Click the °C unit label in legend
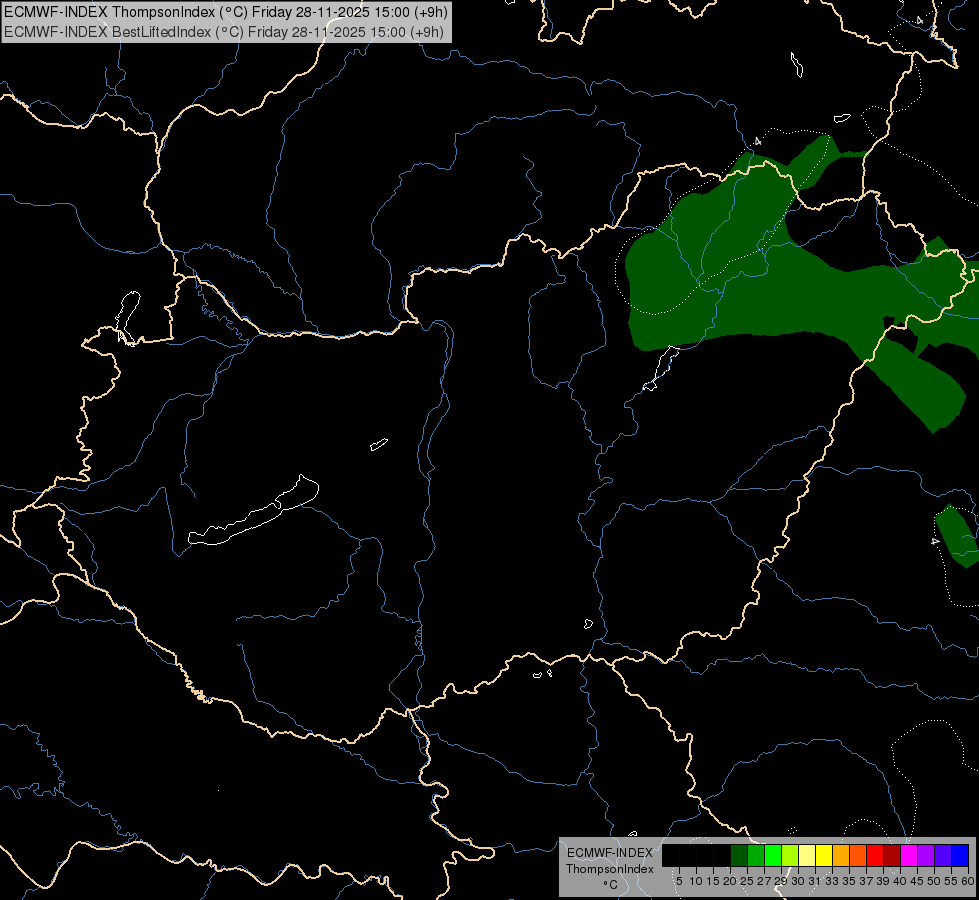The image size is (979, 900). (610, 885)
